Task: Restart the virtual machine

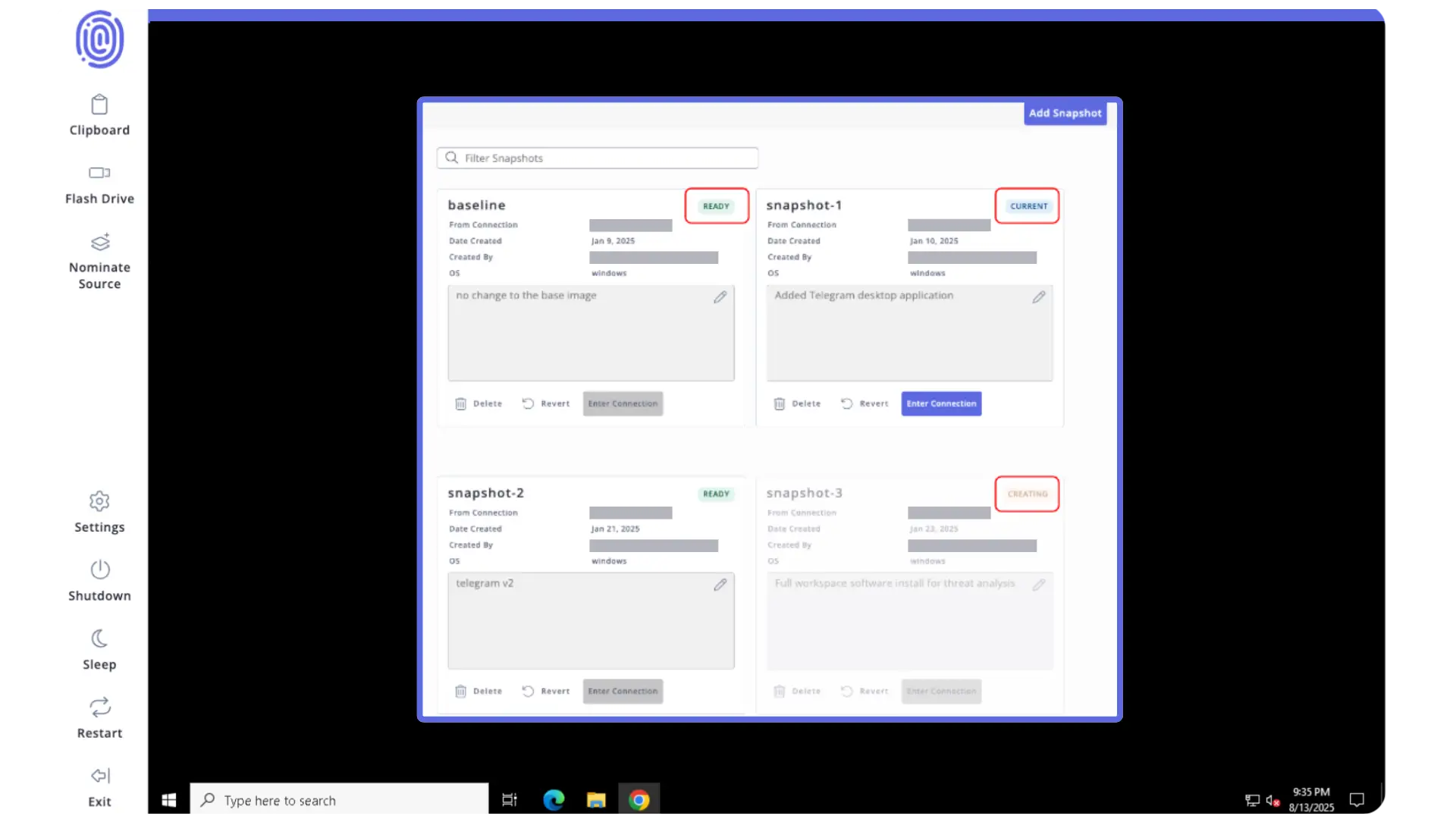Action: 99,719
